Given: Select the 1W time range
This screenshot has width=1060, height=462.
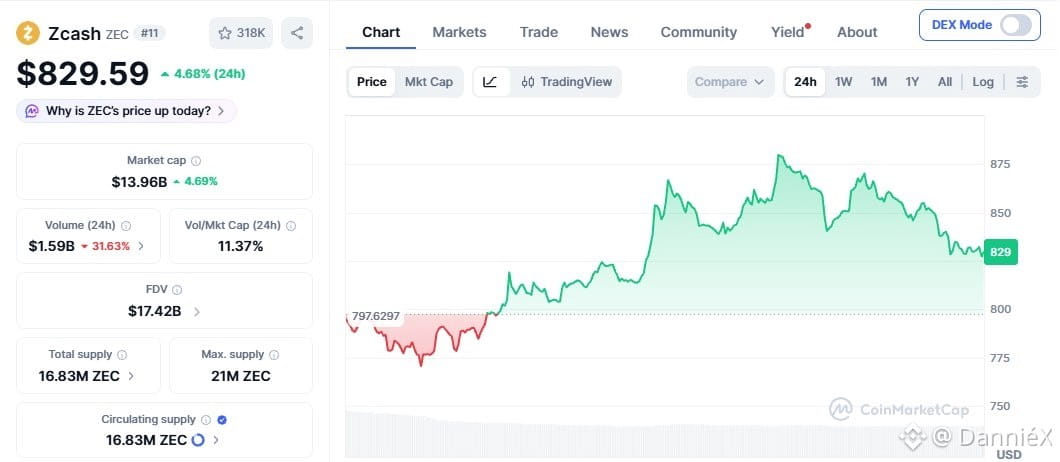Looking at the screenshot, I should click(x=843, y=82).
